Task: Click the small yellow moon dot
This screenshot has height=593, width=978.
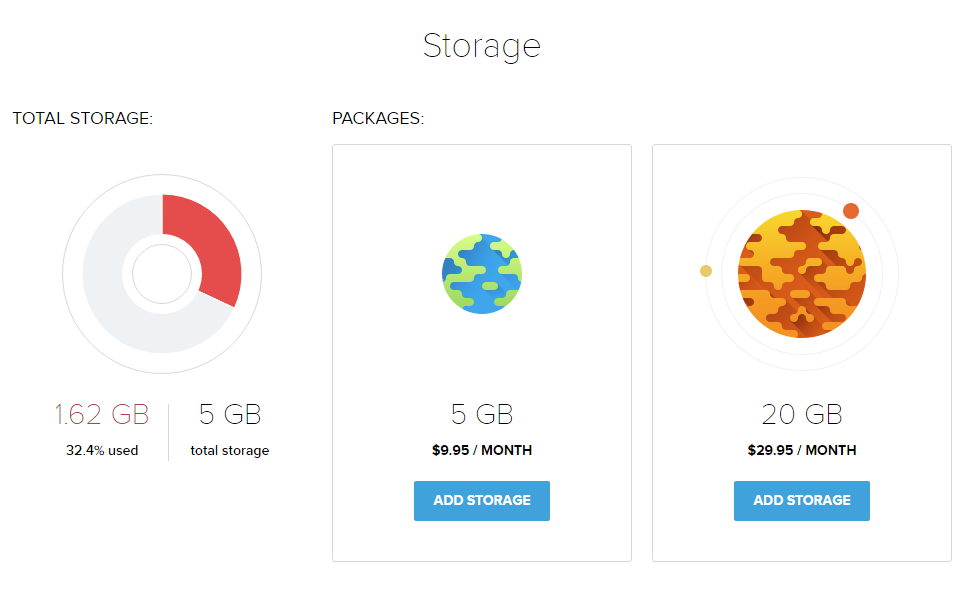Action: coord(706,271)
